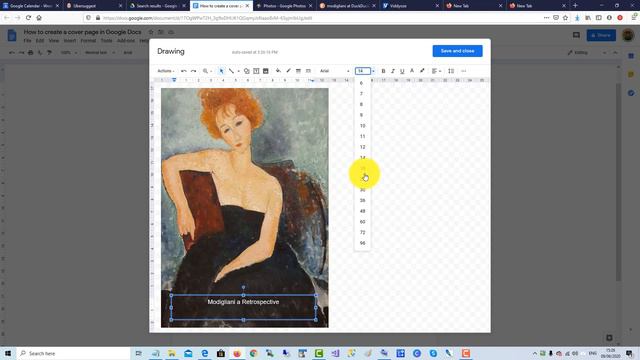Toggle italic formatting
Screen dimensions: 640x360
393,71
